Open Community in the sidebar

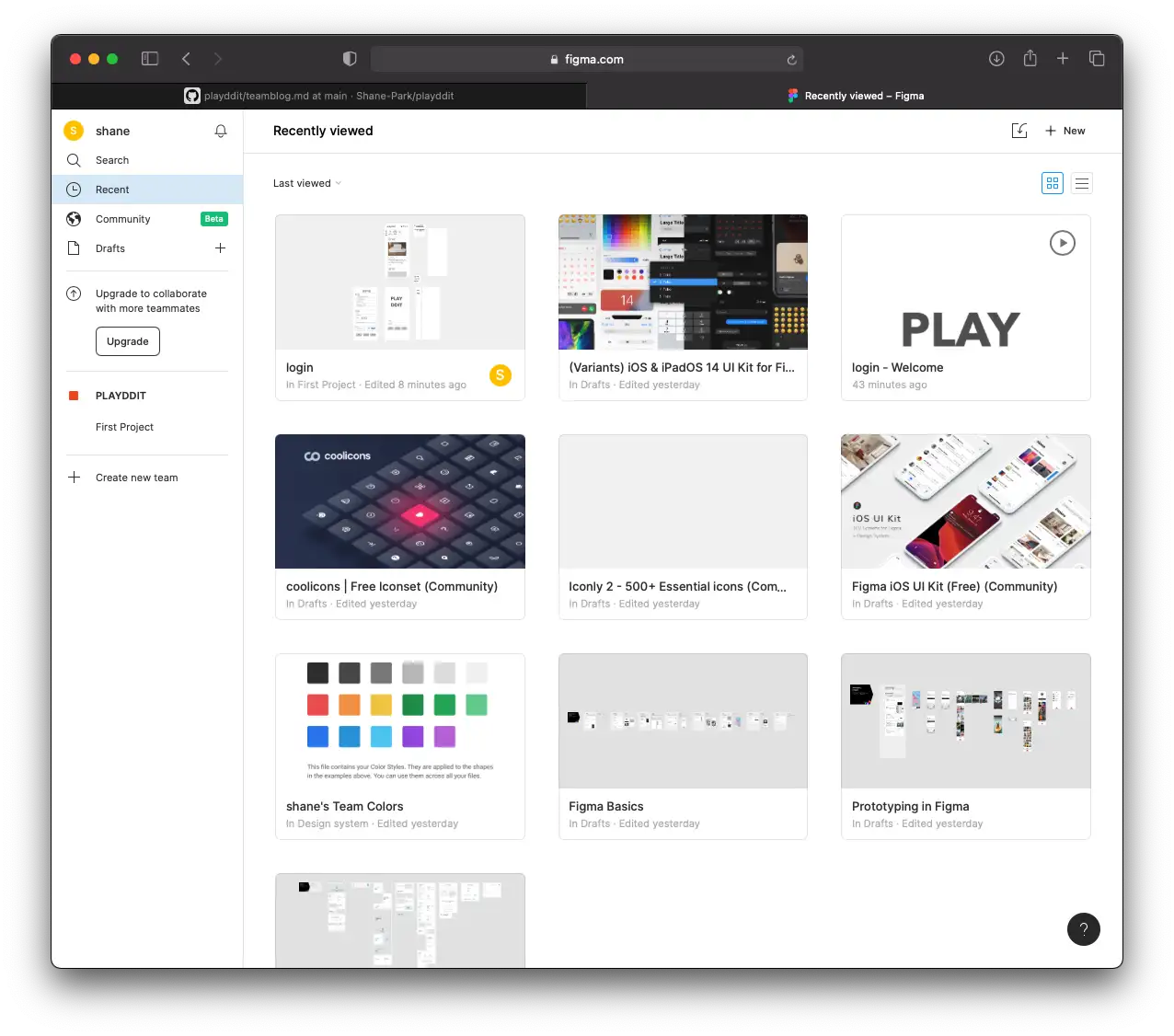pyautogui.click(x=147, y=219)
